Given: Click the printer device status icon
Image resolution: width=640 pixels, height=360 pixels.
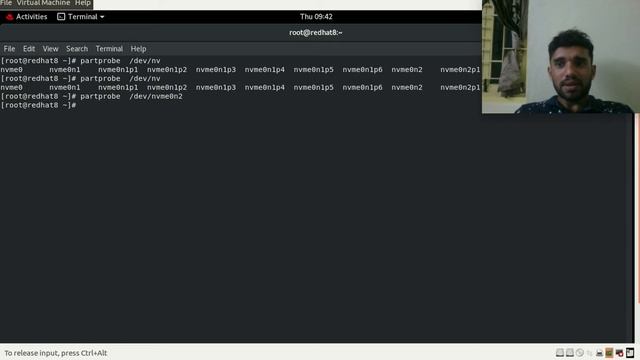Looking at the screenshot, I should point(599,353).
